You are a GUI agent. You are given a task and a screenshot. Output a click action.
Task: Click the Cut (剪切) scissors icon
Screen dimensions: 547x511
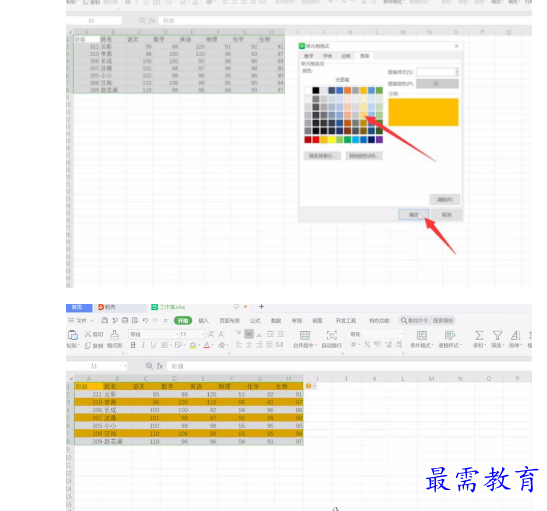[x=88, y=334]
